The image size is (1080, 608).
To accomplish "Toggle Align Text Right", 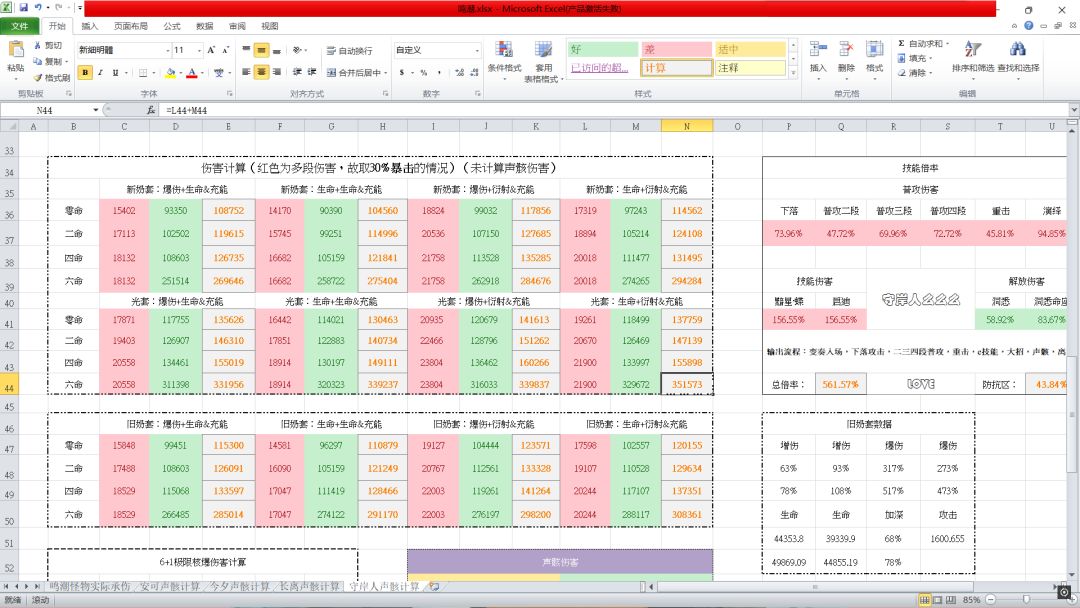I will click(276, 72).
